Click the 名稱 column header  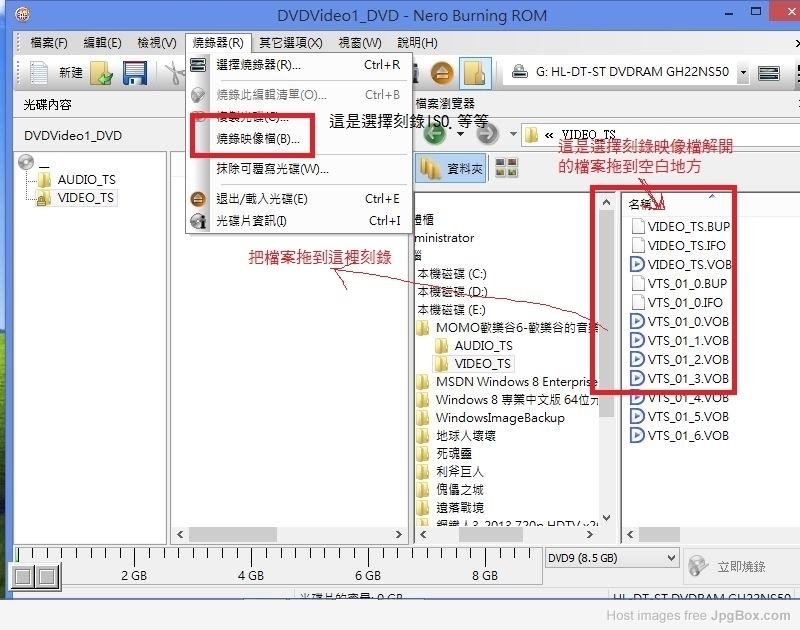click(x=641, y=204)
